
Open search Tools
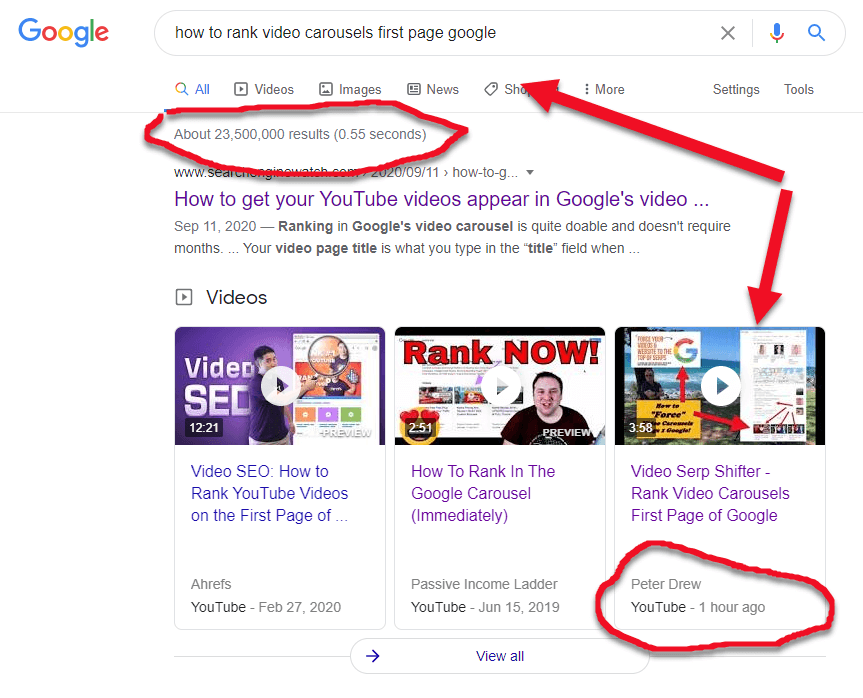pos(799,89)
